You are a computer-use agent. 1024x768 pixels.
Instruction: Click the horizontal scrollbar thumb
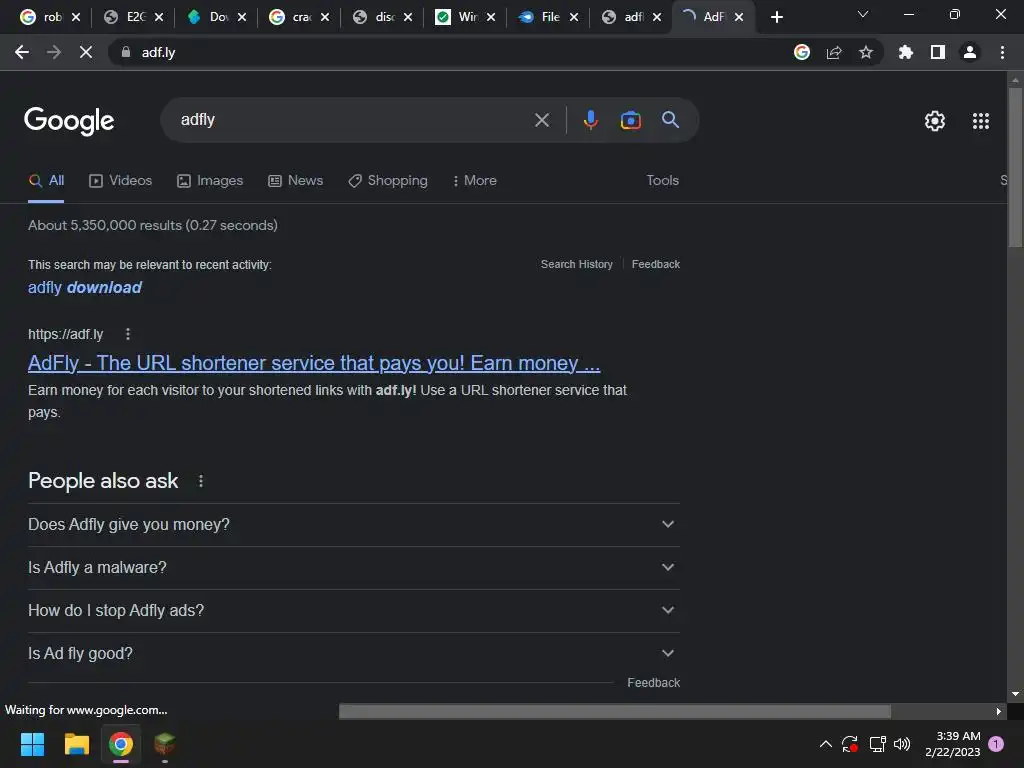click(x=615, y=711)
